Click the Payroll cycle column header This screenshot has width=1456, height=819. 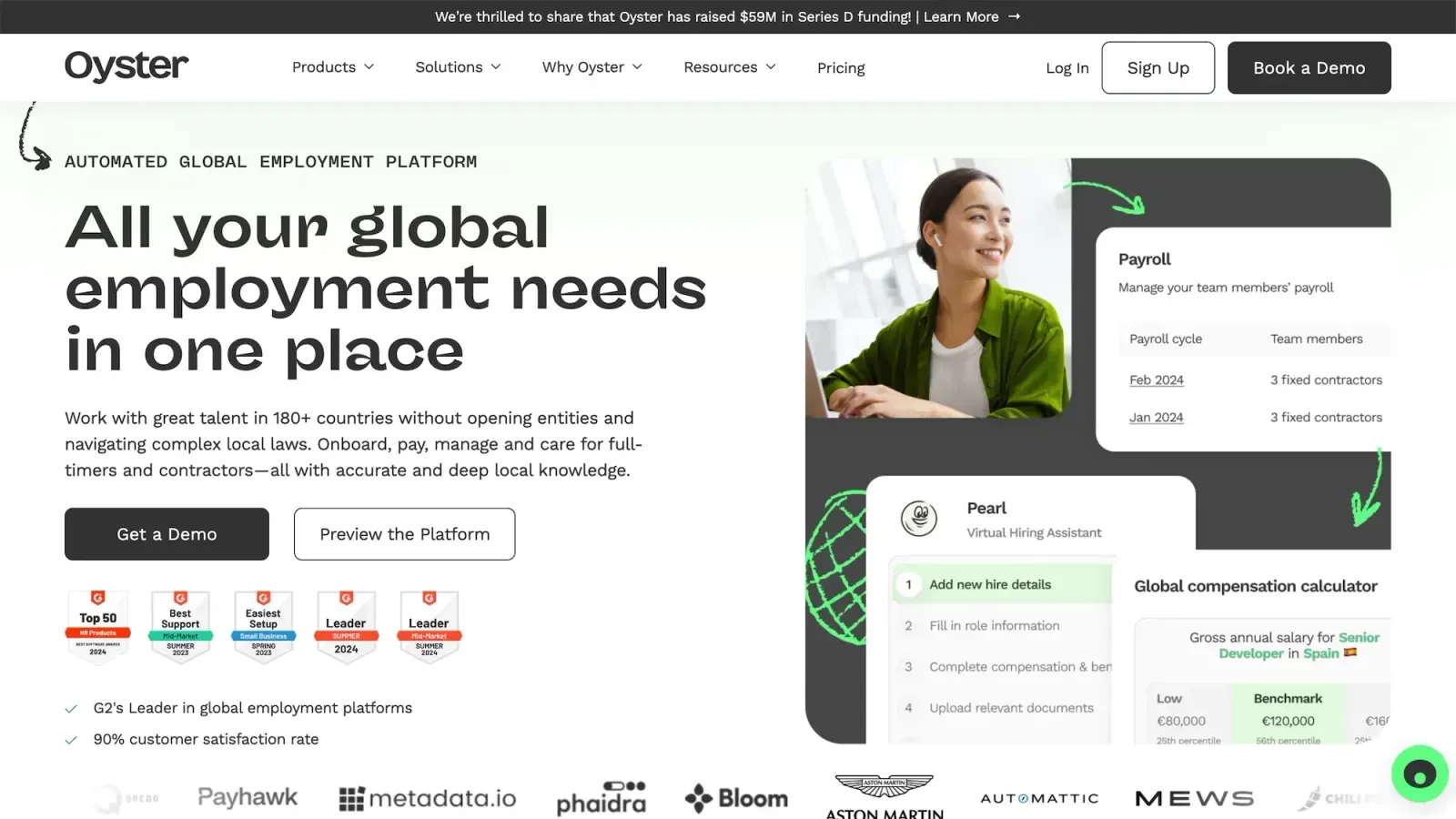pyautogui.click(x=1166, y=339)
